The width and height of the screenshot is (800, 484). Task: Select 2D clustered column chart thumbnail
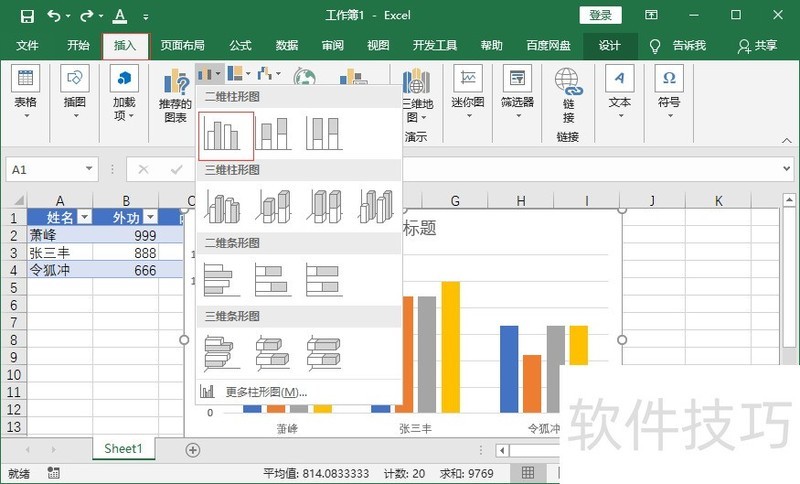[x=226, y=135]
